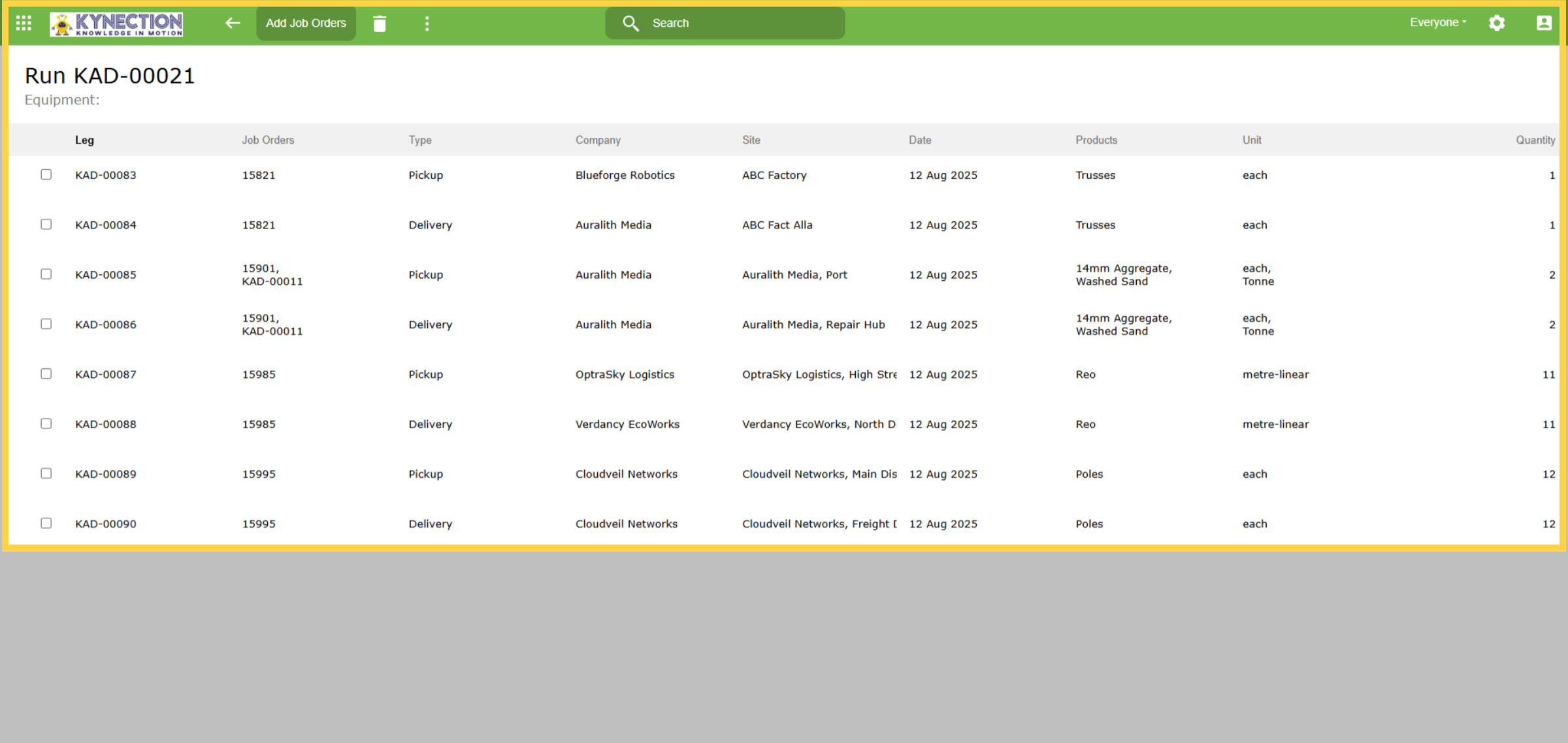
Task: Click the Blueforge Robotics company cell
Action: pos(625,175)
